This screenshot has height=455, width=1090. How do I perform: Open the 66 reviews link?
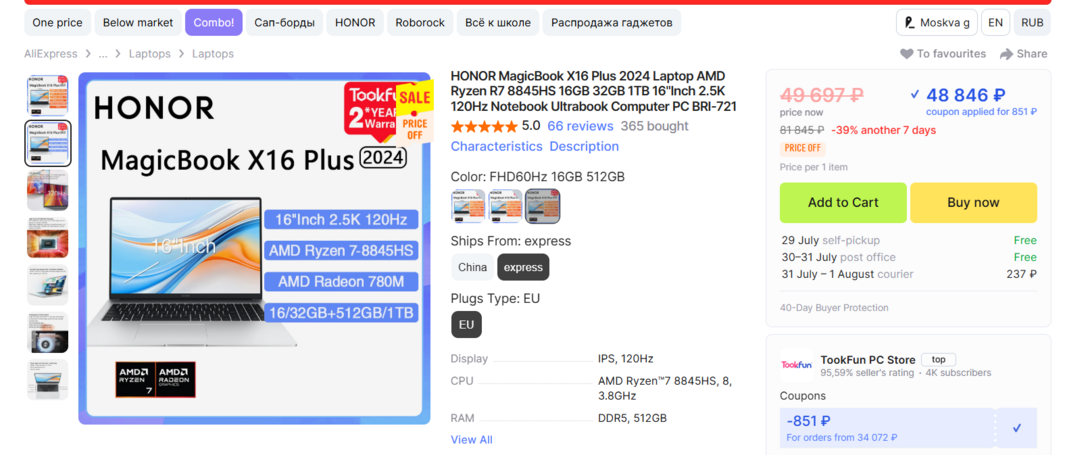pos(580,126)
